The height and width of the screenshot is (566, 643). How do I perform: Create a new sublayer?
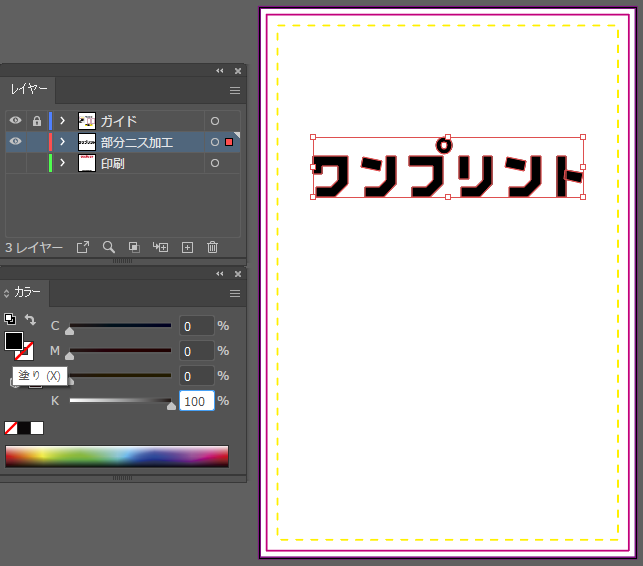(160, 247)
